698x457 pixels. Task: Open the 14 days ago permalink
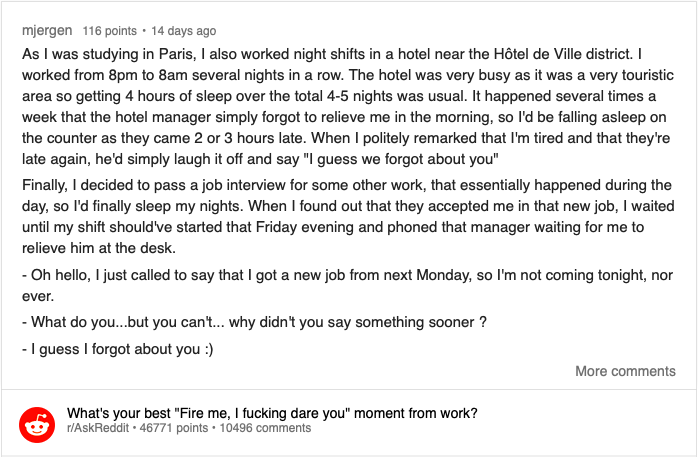pos(183,31)
